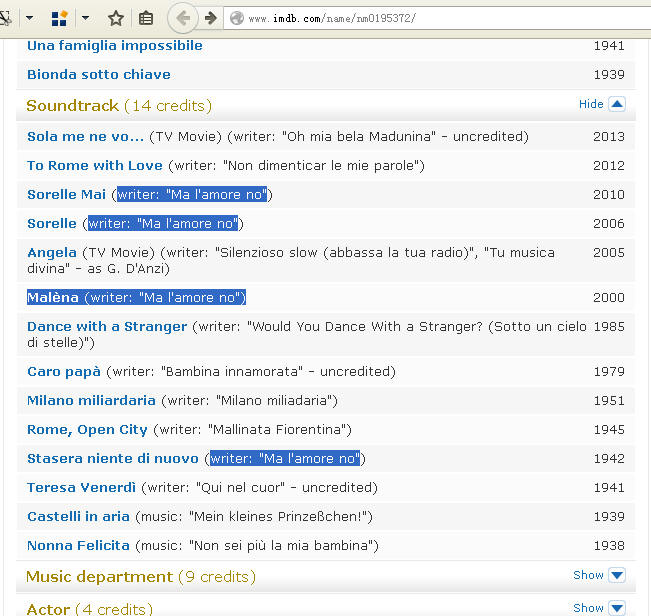Open Teresa Venerdì title link
The width and height of the screenshot is (651, 616).
click(81, 487)
